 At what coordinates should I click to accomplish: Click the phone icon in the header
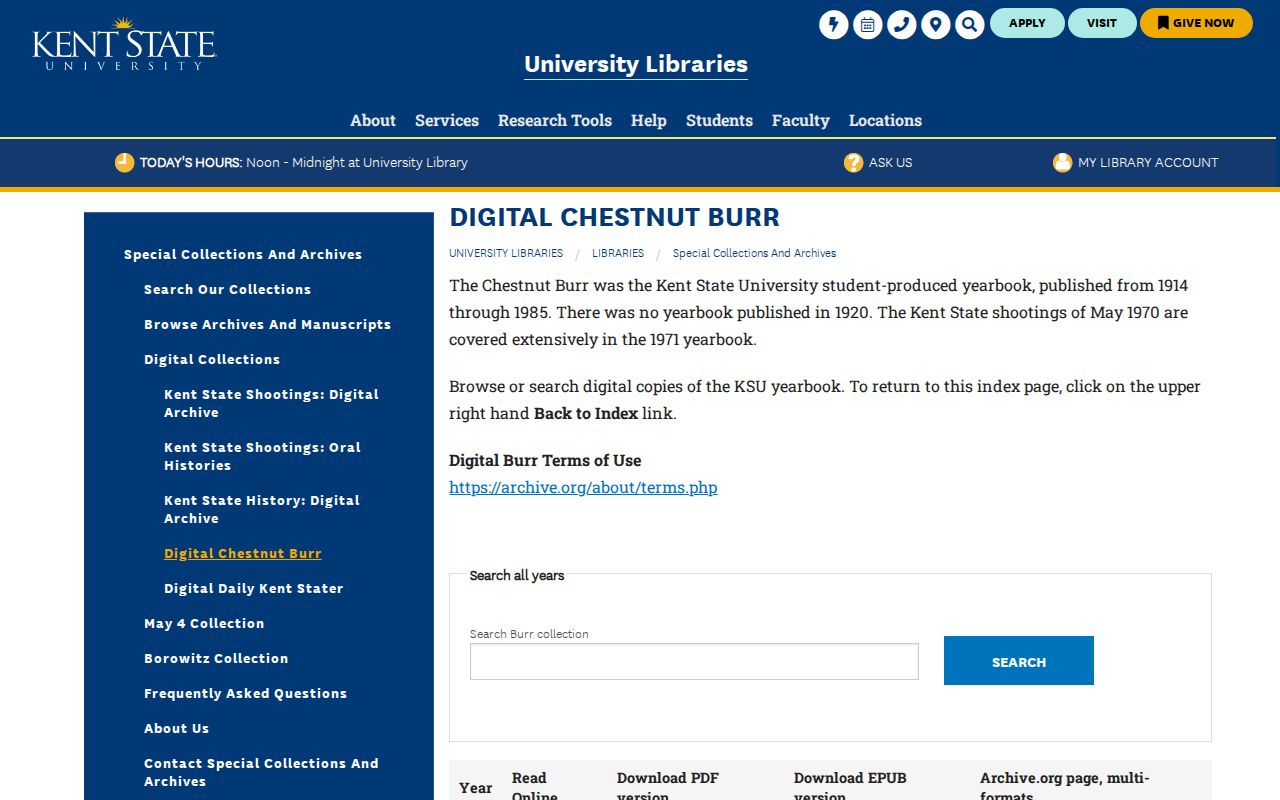coord(902,24)
